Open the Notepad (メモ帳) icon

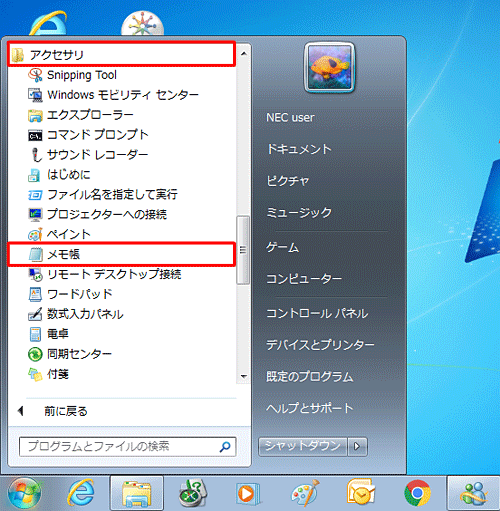[35, 255]
